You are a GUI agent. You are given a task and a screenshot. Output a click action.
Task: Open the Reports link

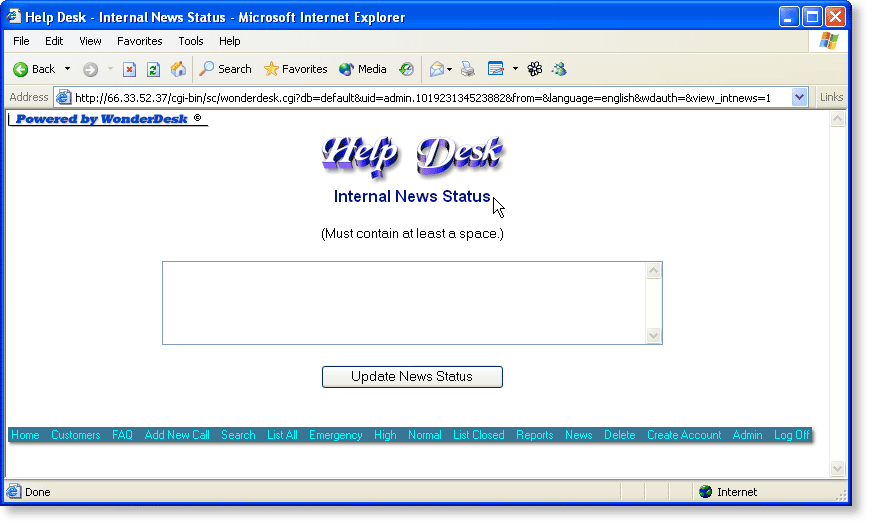[x=534, y=435]
